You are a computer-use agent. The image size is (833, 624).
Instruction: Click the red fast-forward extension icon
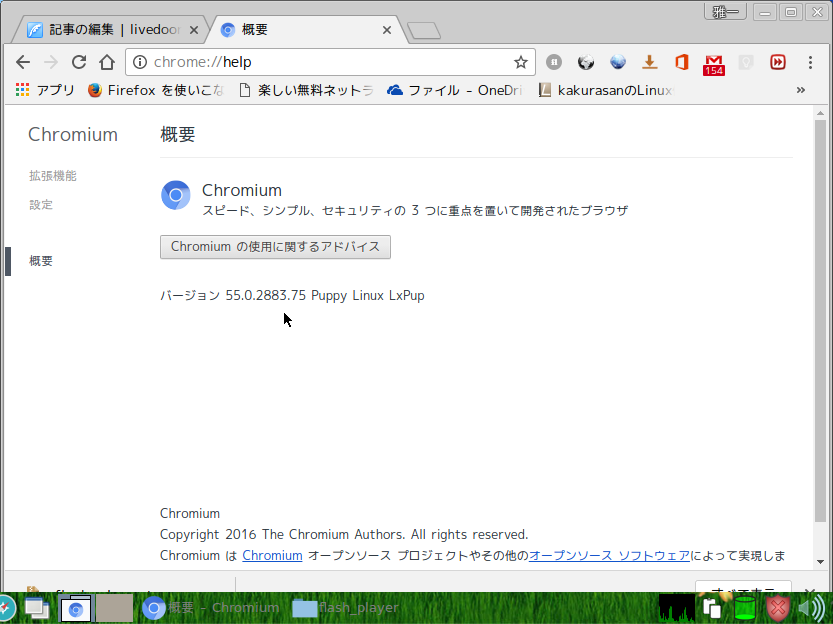[778, 62]
